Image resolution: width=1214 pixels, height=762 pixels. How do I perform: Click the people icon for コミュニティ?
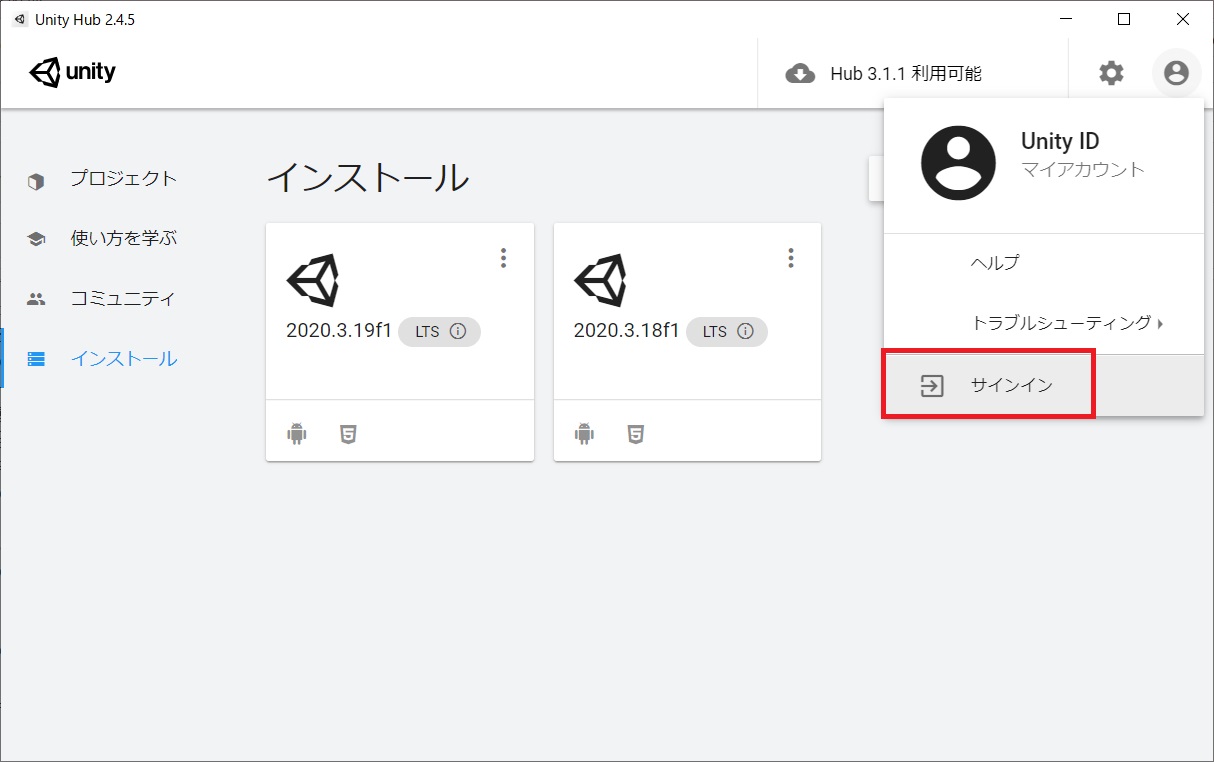36,299
